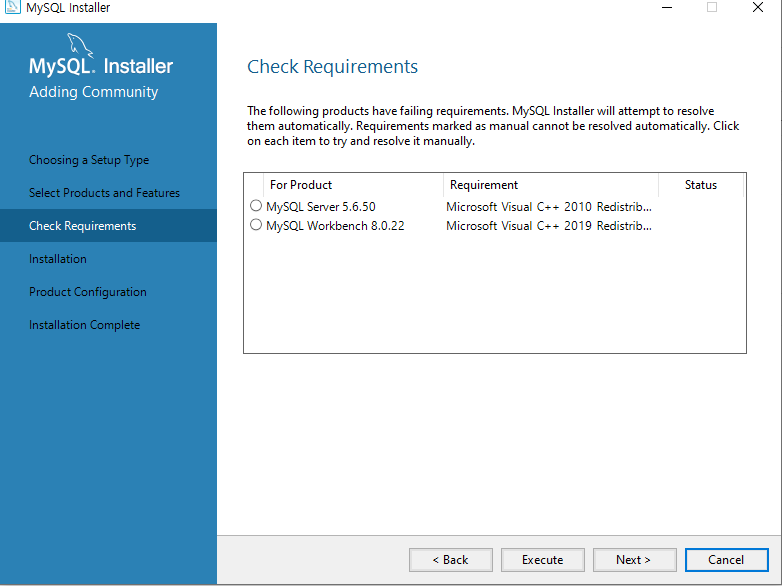Click the Status column header
The width and height of the screenshot is (782, 586).
701,185
